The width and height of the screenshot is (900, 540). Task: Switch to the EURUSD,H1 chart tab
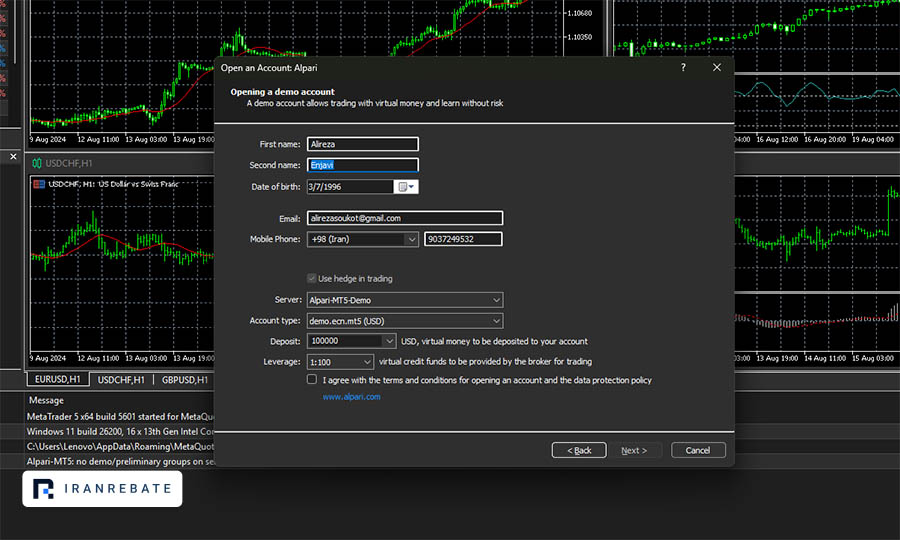tap(57, 379)
